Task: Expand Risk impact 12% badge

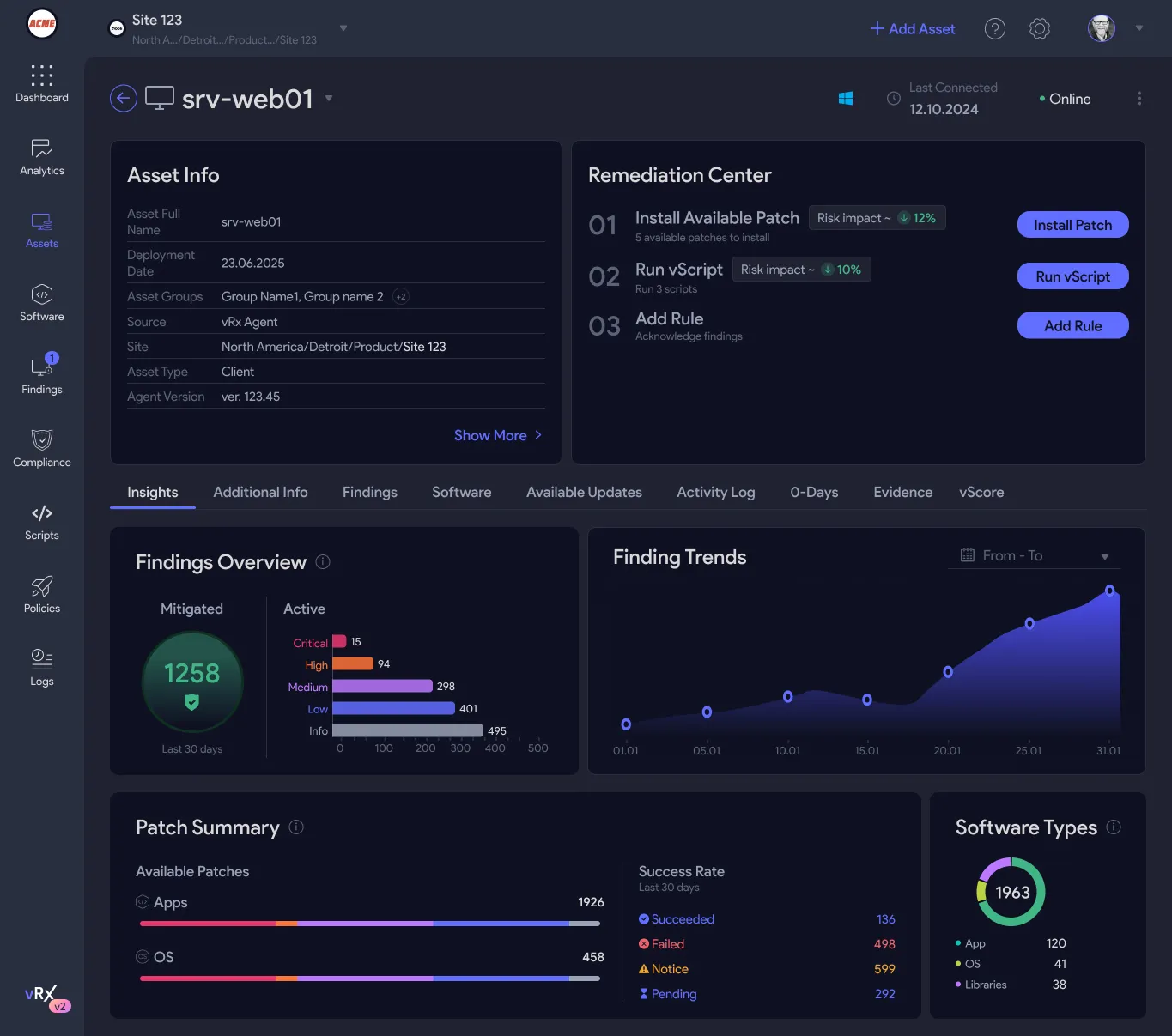Action: tap(877, 218)
